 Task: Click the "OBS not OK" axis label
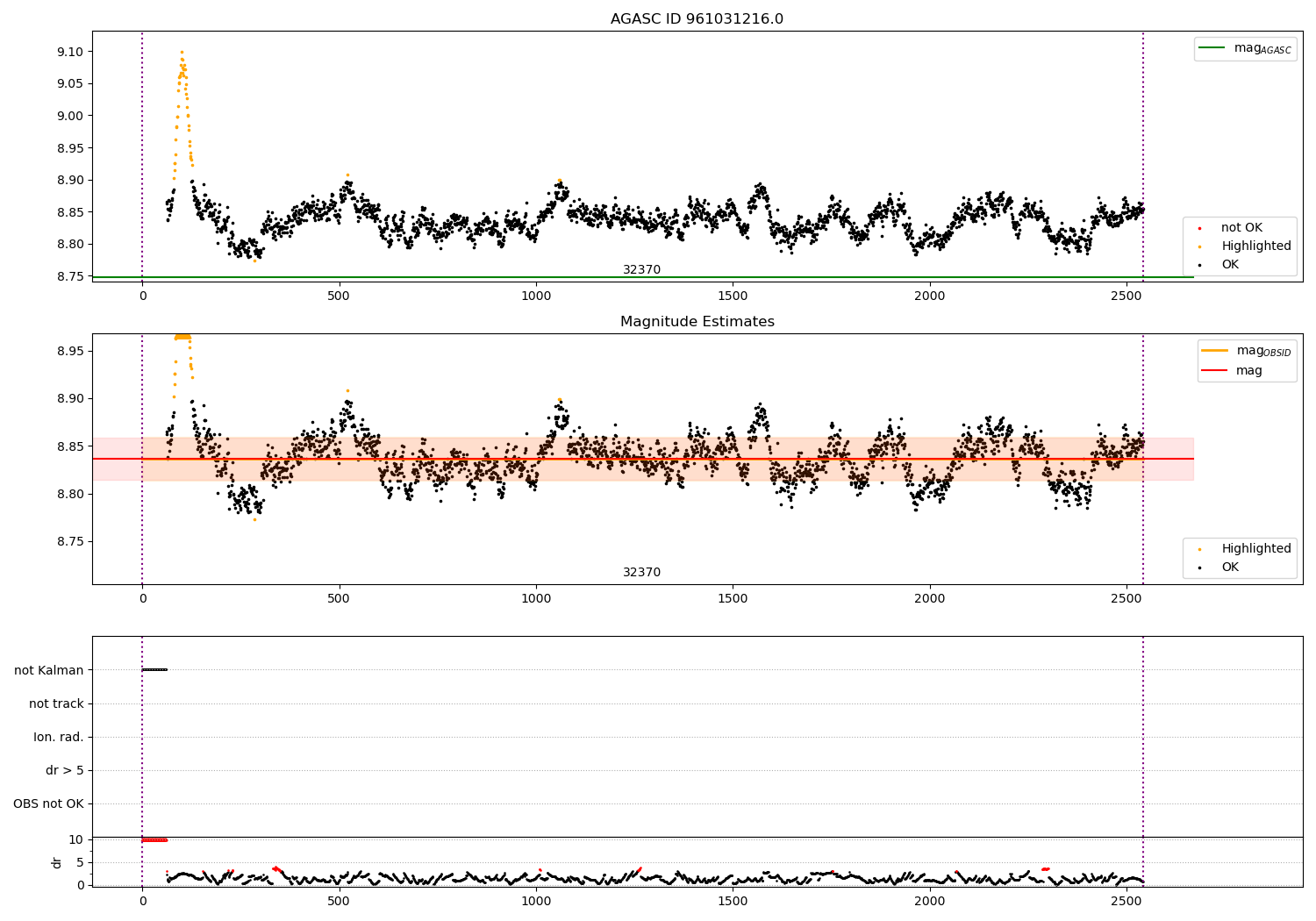[x=49, y=803]
